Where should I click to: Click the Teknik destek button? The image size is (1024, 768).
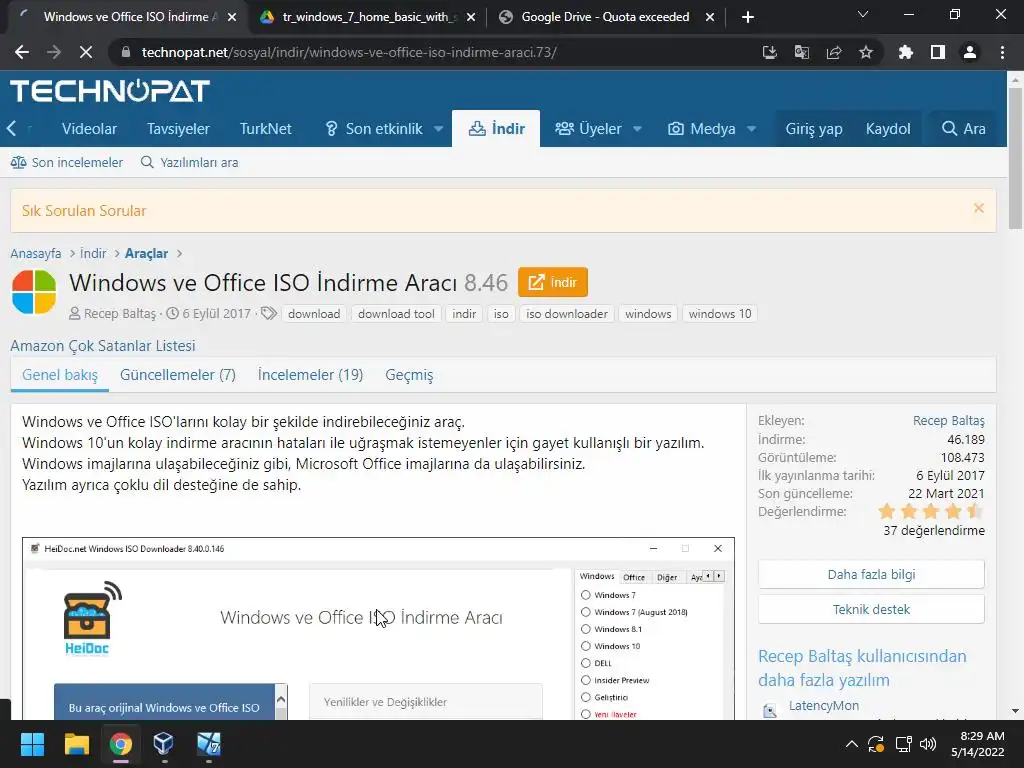(871, 609)
